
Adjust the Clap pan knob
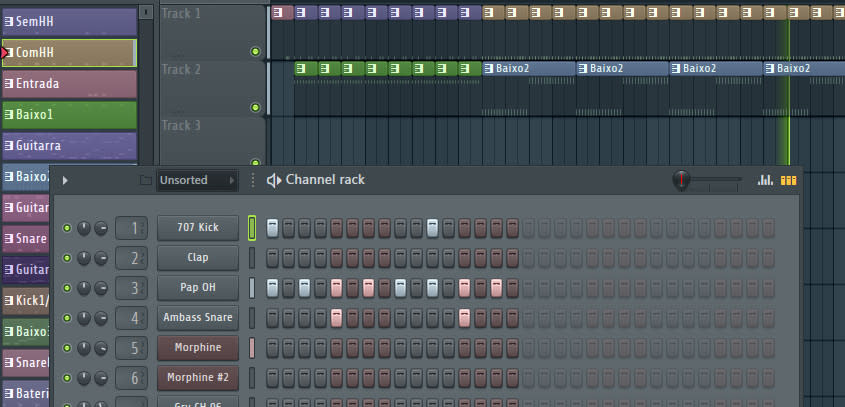84,258
